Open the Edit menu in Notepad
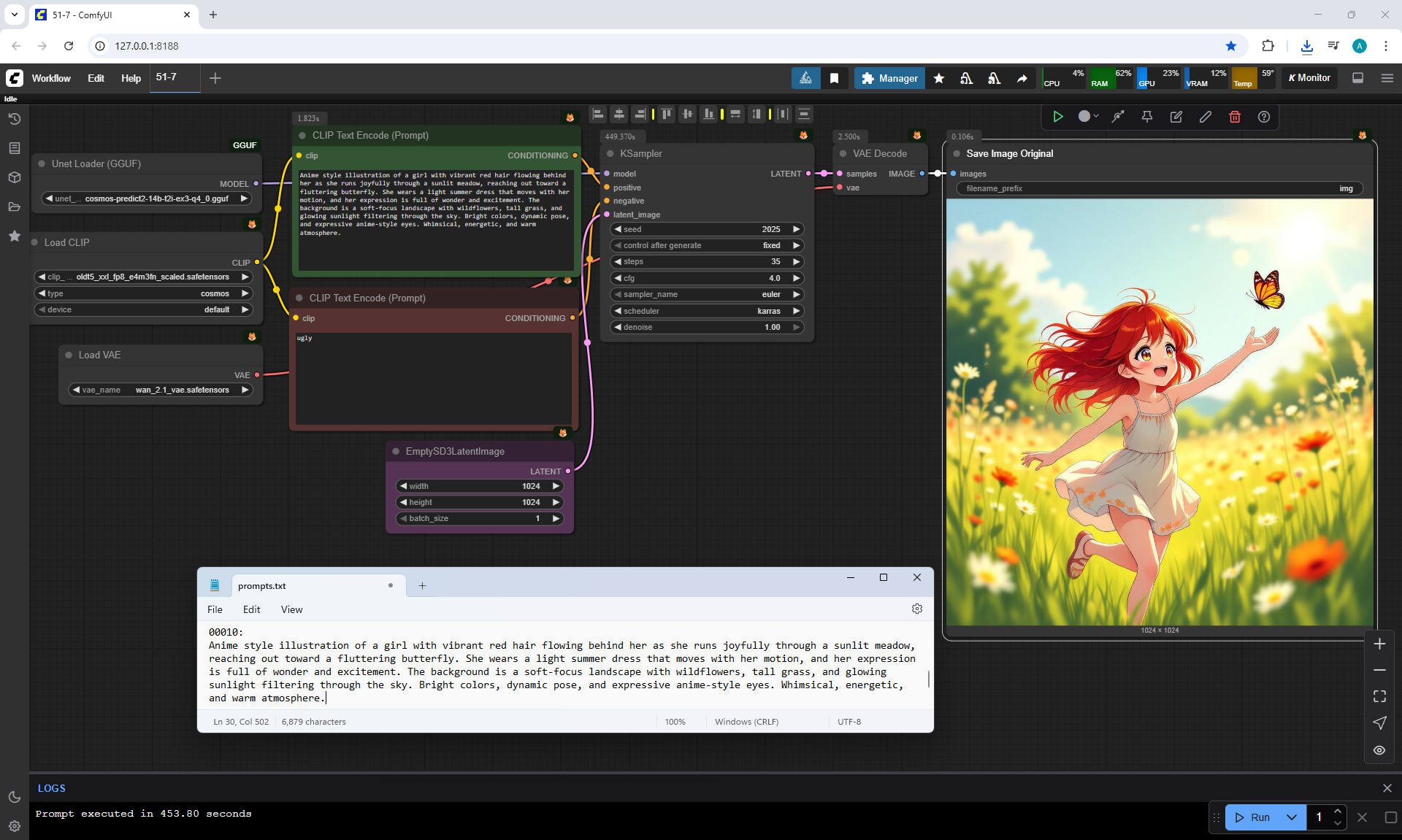 (x=251, y=609)
